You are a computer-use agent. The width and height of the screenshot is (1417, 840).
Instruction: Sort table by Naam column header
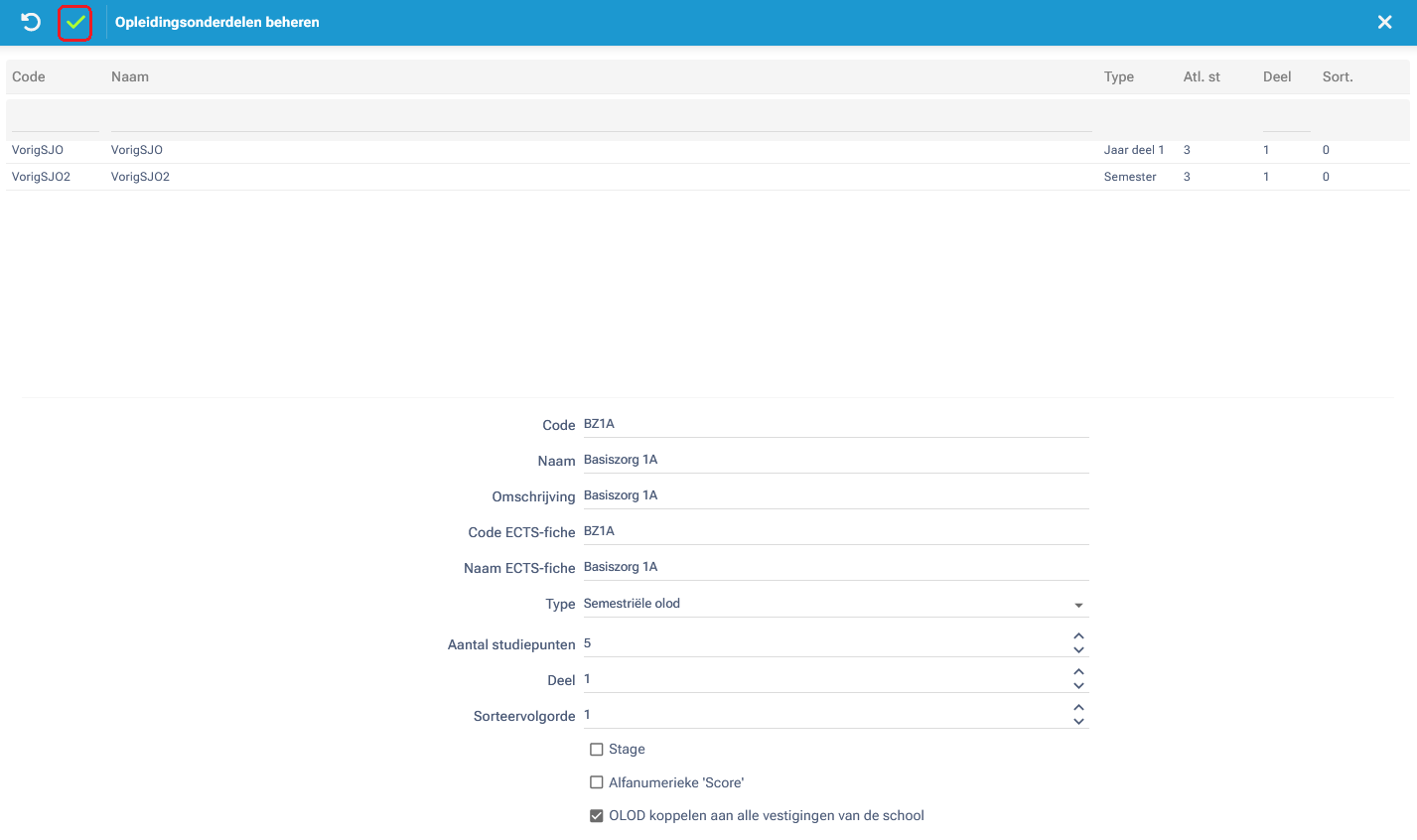(130, 76)
